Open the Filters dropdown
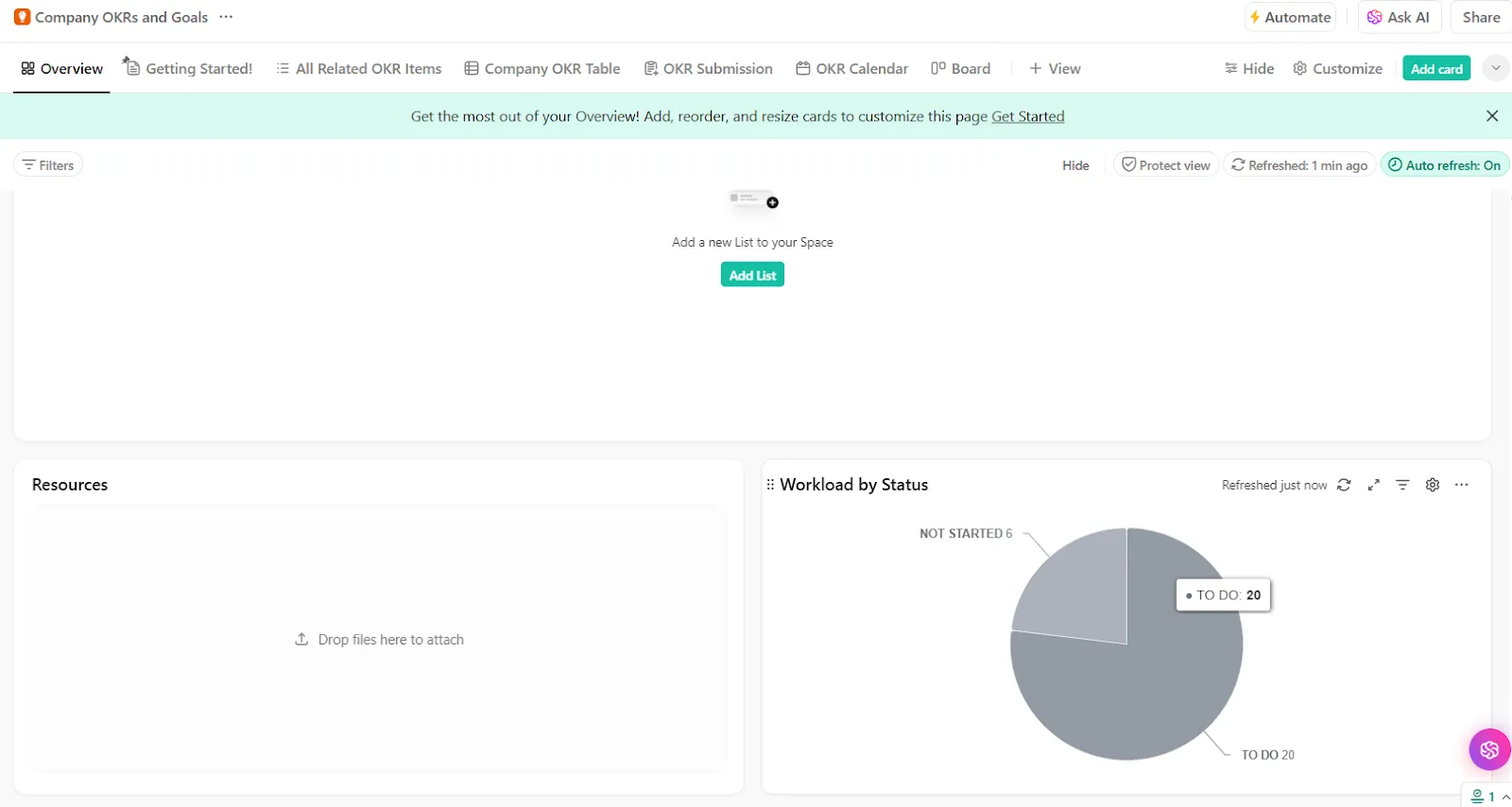1512x807 pixels. (48, 165)
